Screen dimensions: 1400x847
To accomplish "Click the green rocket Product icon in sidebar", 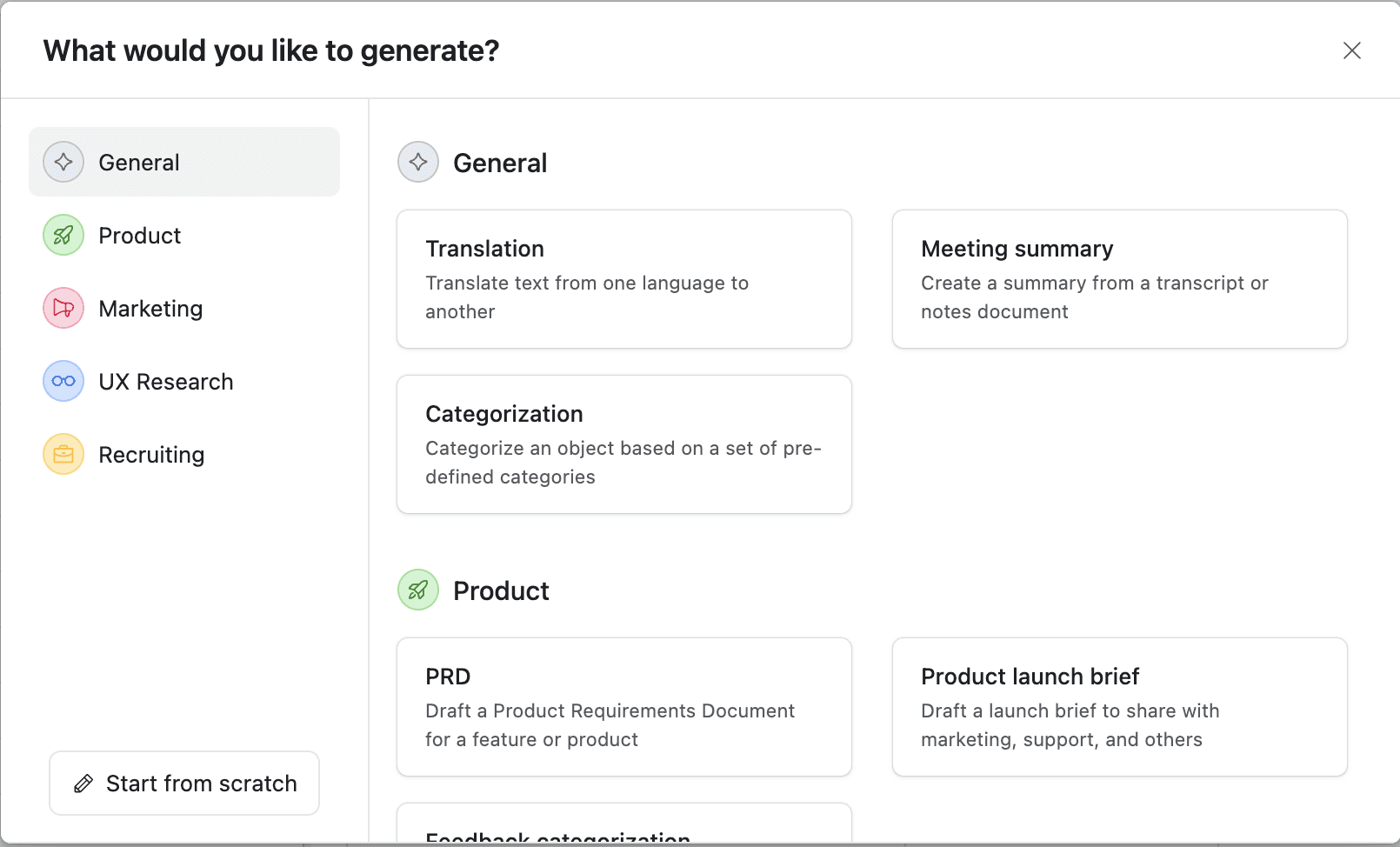I will (x=63, y=235).
